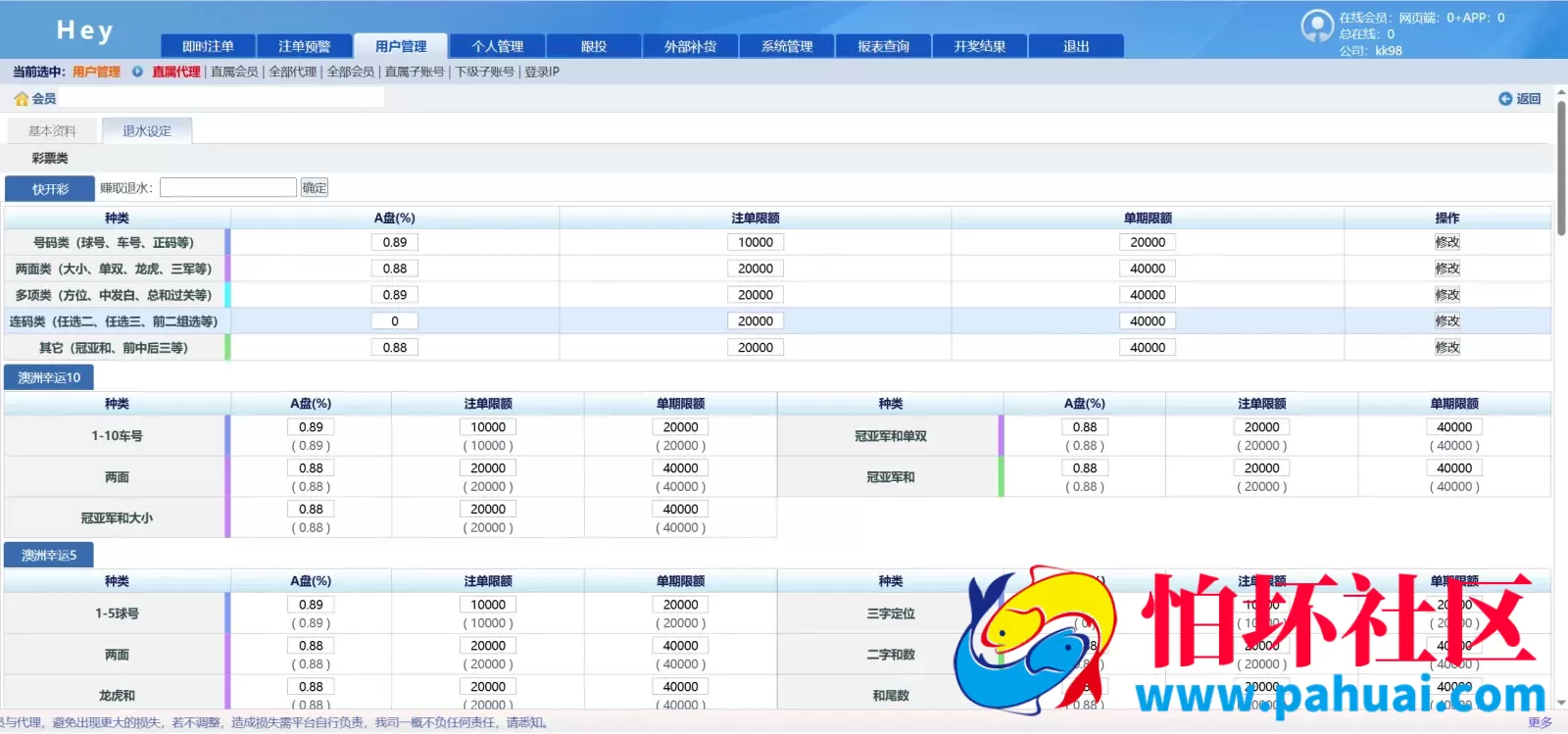Select the 快开彩 category tab
Image resolution: width=1568 pixels, height=734 pixels.
click(50, 189)
